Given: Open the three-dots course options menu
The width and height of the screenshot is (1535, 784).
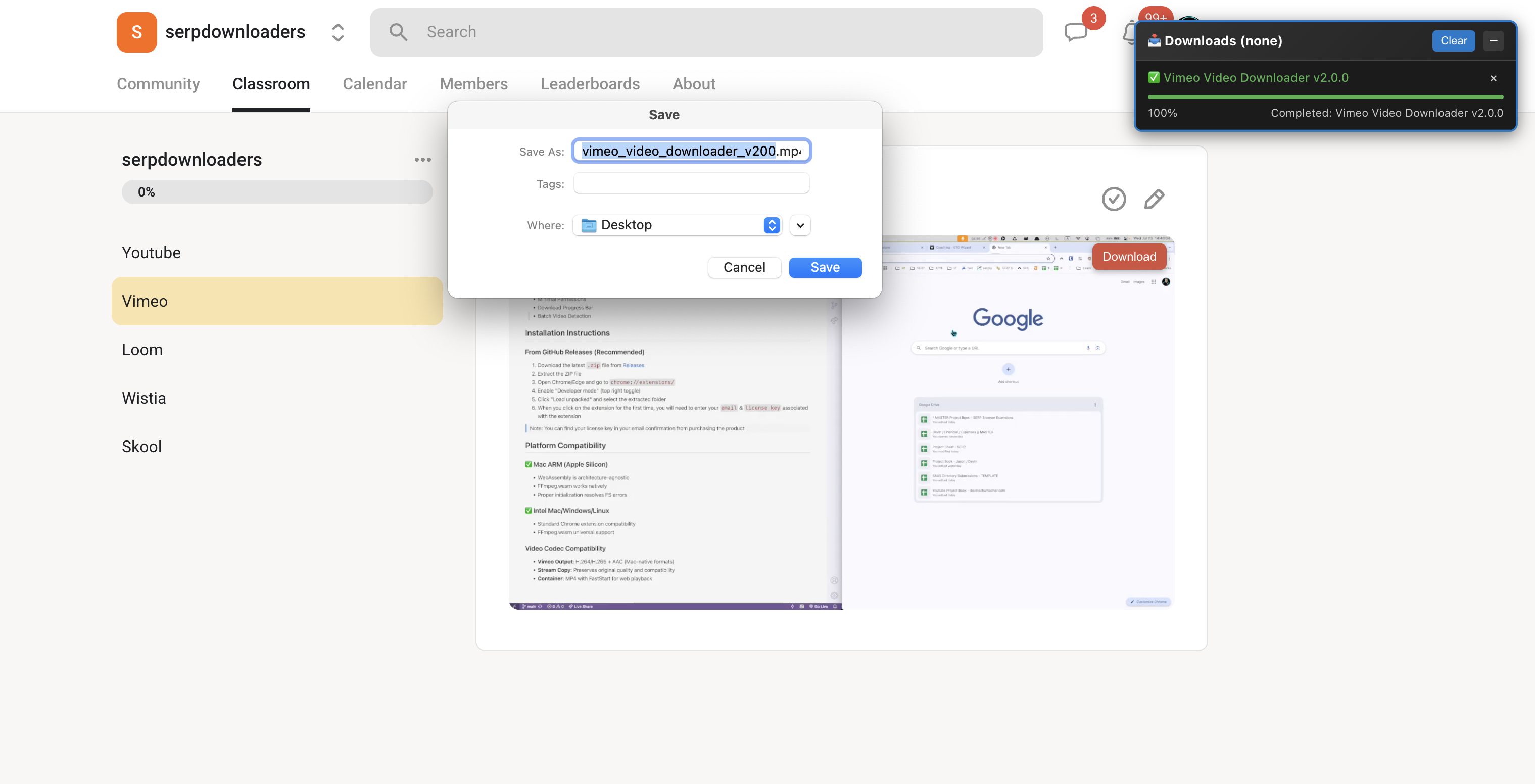Looking at the screenshot, I should pos(422,160).
